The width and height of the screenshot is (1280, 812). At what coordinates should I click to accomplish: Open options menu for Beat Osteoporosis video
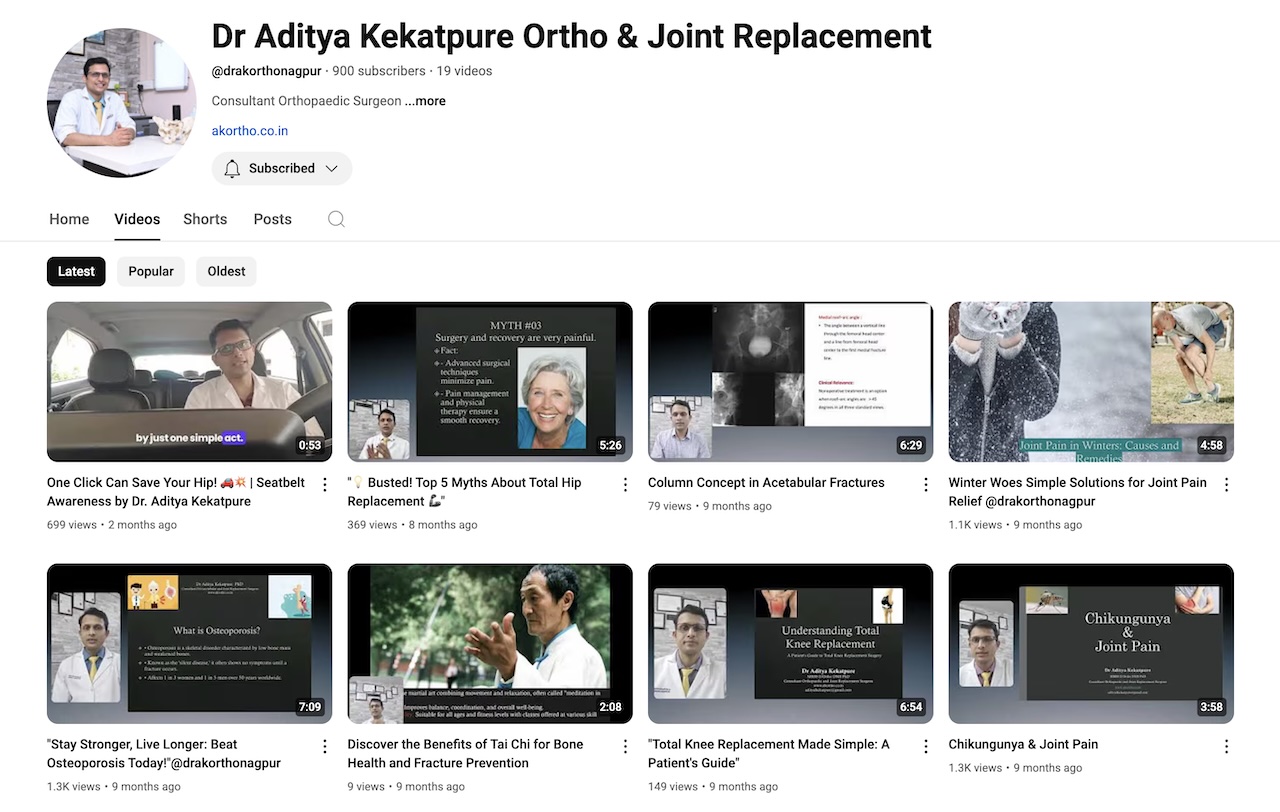(x=324, y=747)
